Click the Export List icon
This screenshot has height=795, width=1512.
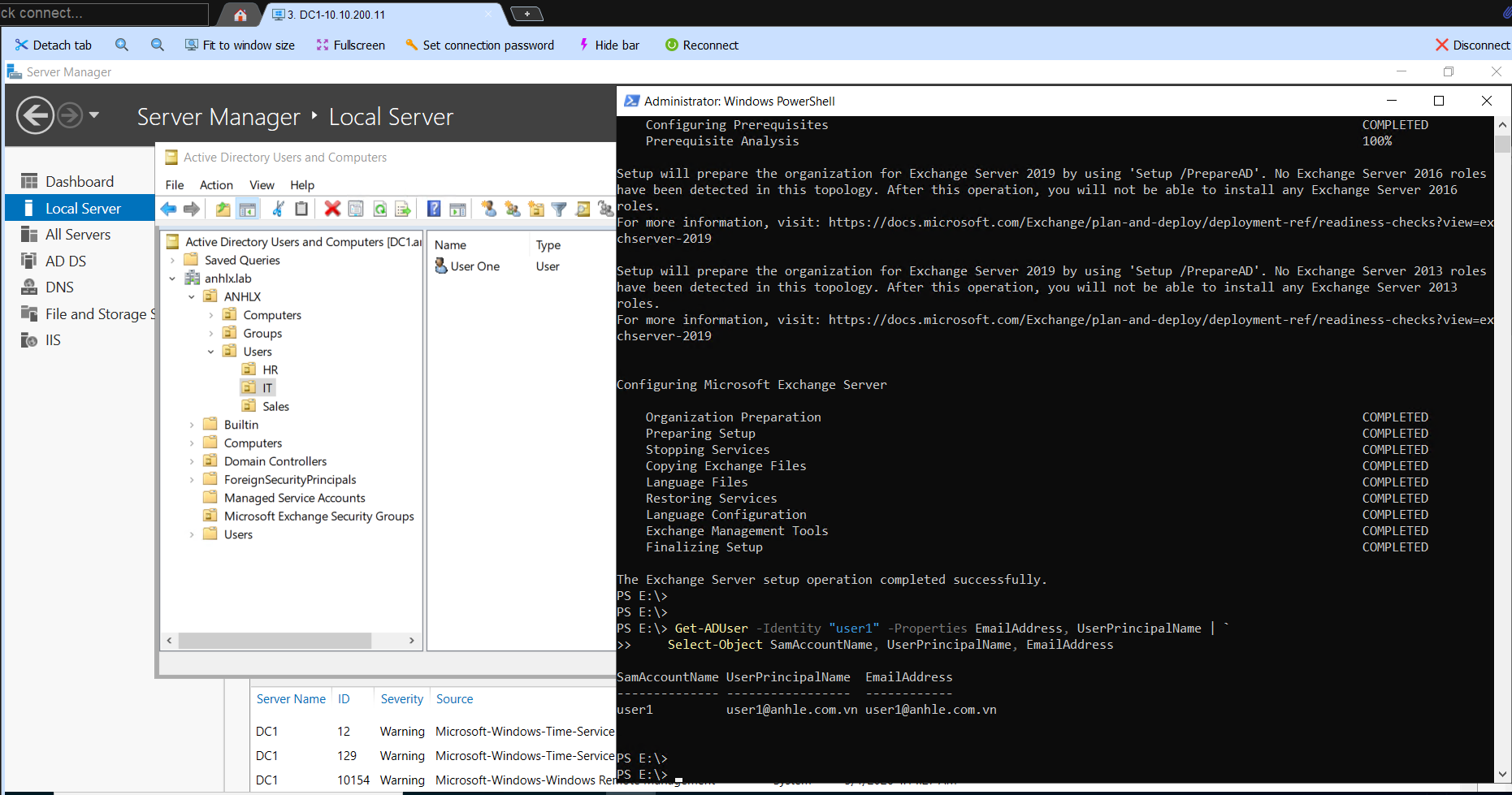(x=403, y=210)
